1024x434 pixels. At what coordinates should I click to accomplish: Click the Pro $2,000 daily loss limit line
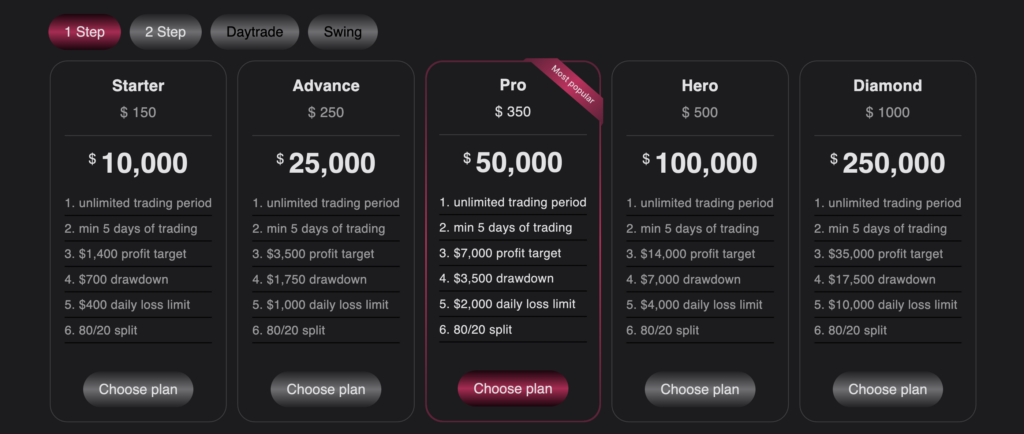tap(513, 304)
